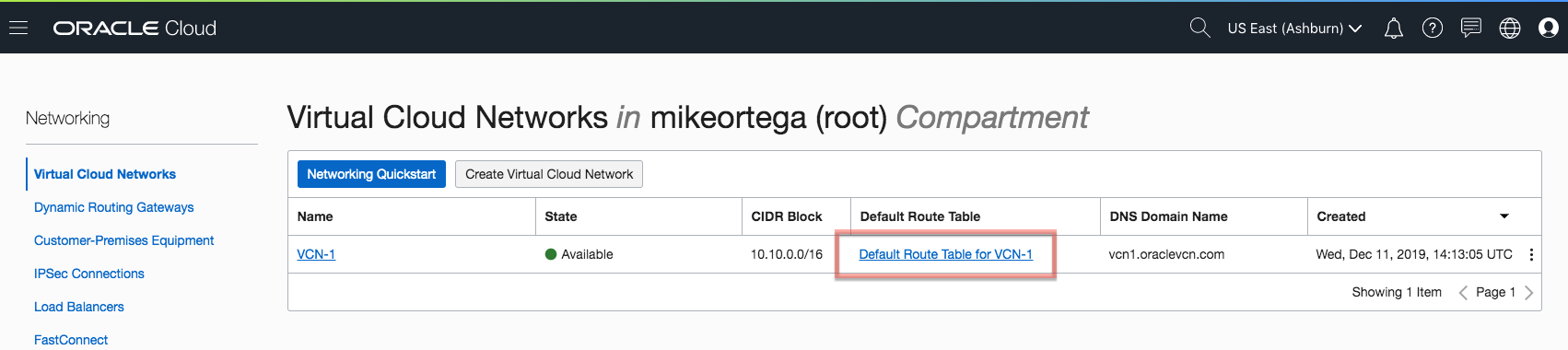The image size is (1568, 350).
Task: Open the hamburger navigation menu
Action: (x=18, y=28)
